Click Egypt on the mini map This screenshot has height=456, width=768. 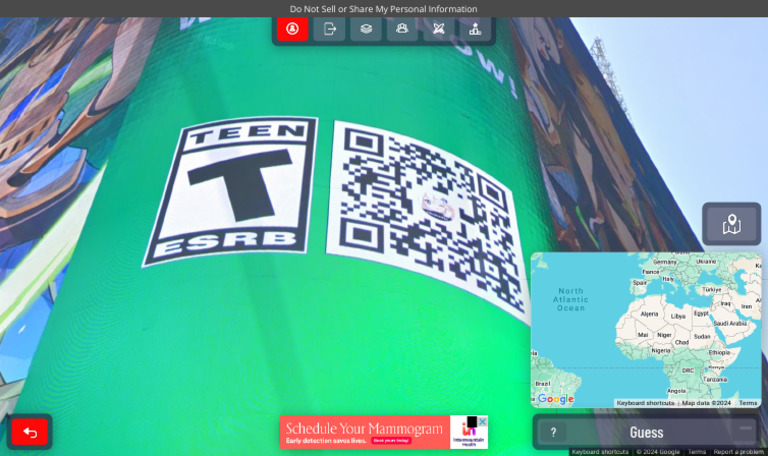(x=701, y=313)
